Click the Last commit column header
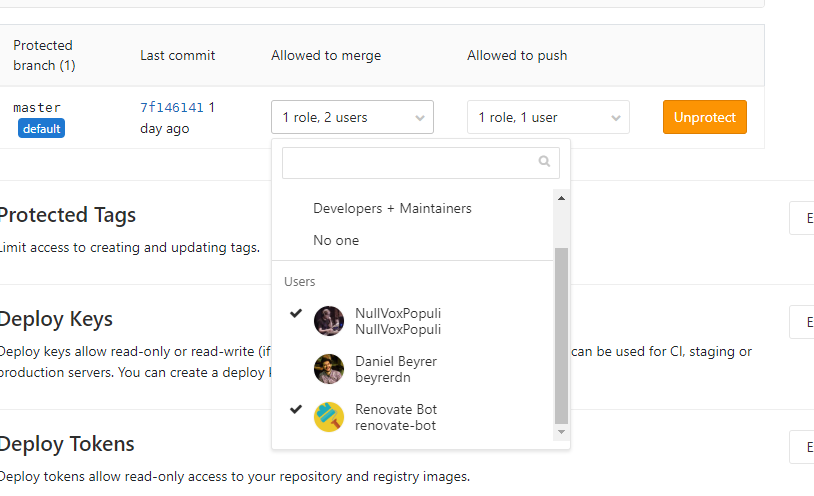 pyautogui.click(x=178, y=56)
